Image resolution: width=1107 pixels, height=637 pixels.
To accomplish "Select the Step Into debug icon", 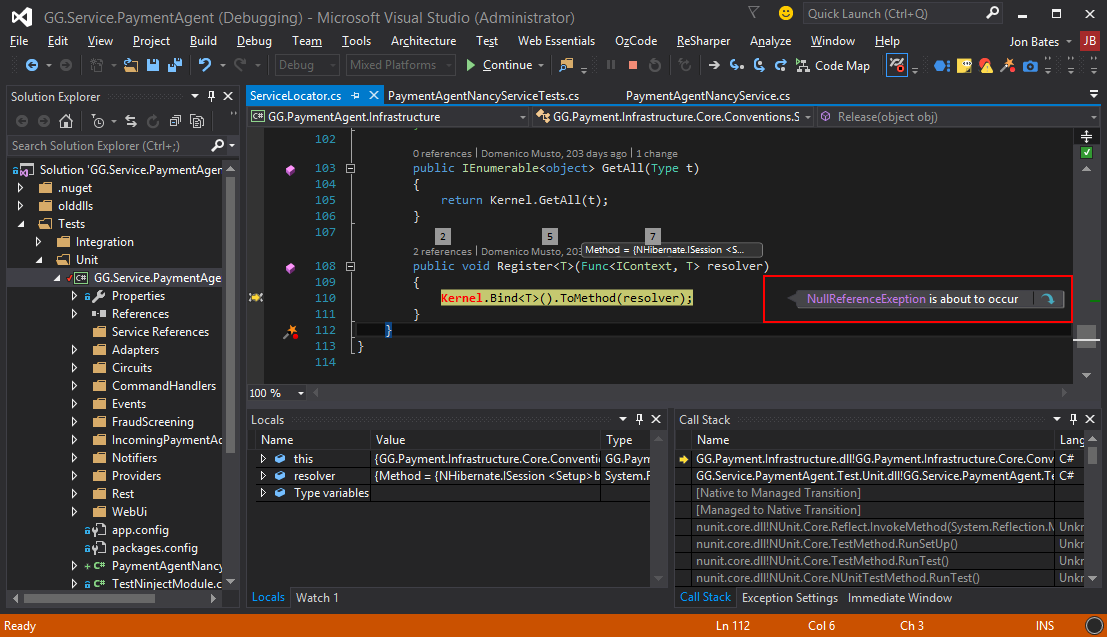I will pos(736,65).
